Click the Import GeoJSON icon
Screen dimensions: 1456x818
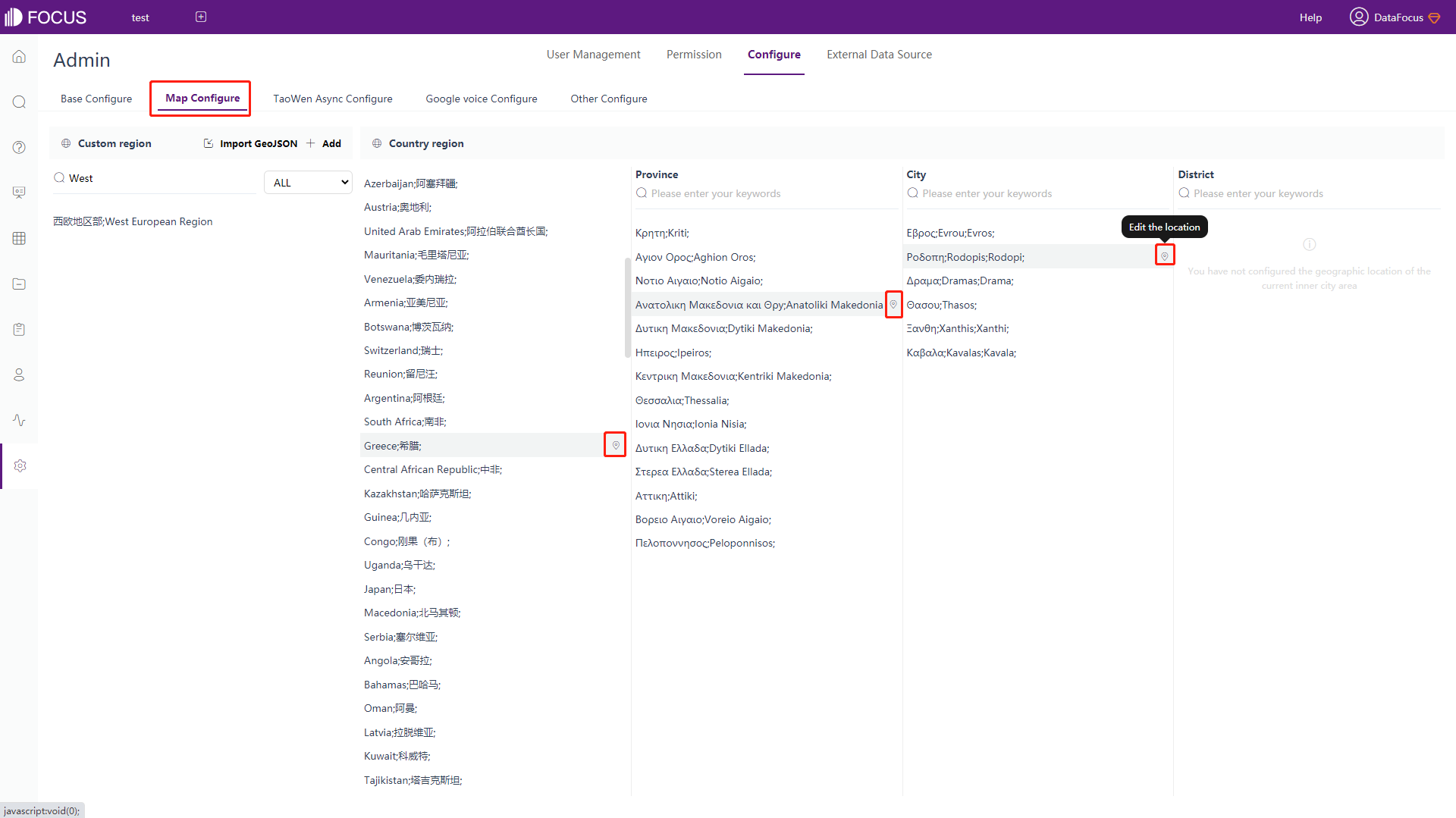tap(209, 143)
